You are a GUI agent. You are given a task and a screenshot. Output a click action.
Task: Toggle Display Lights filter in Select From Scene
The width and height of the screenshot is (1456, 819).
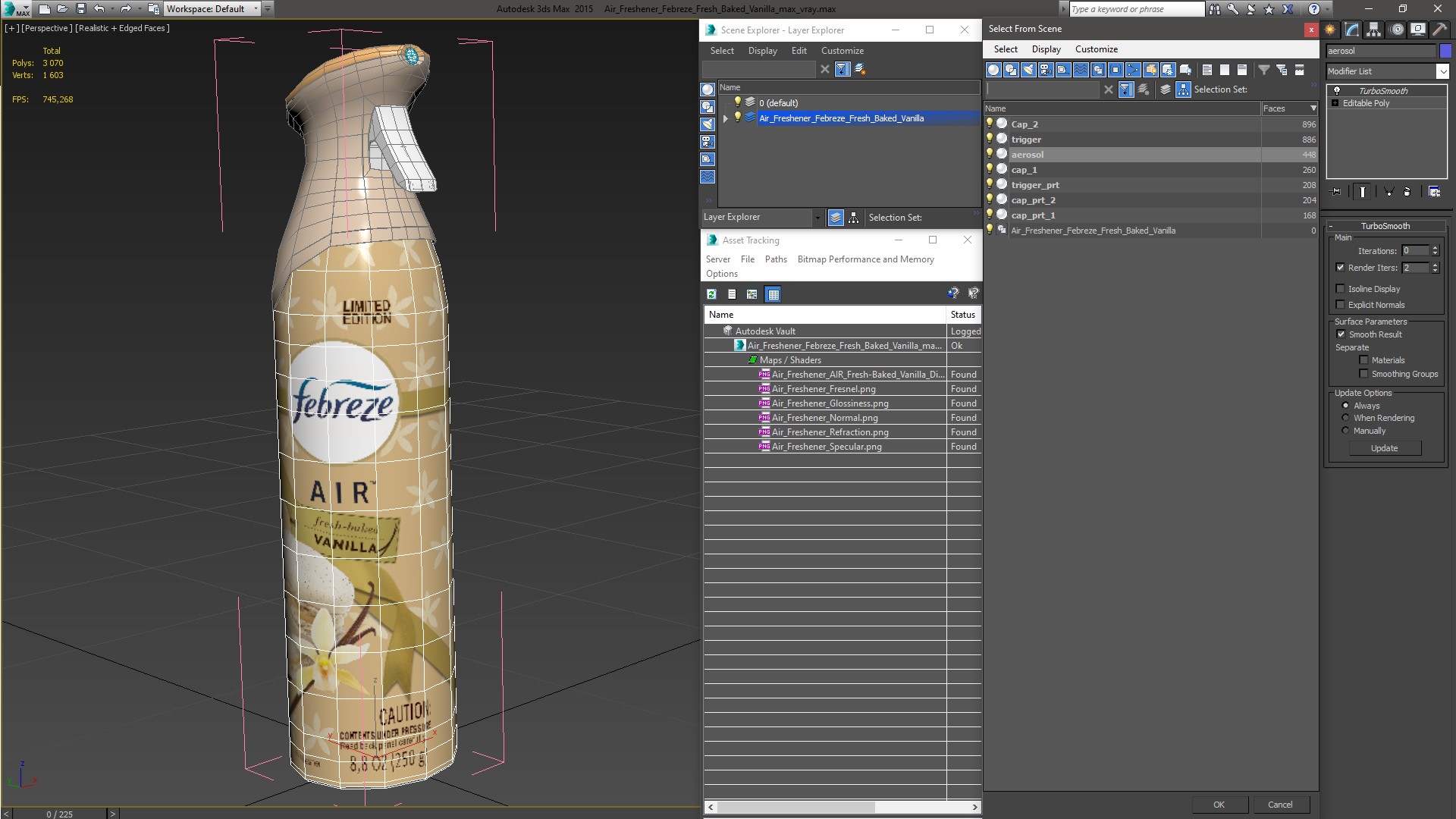click(1028, 70)
